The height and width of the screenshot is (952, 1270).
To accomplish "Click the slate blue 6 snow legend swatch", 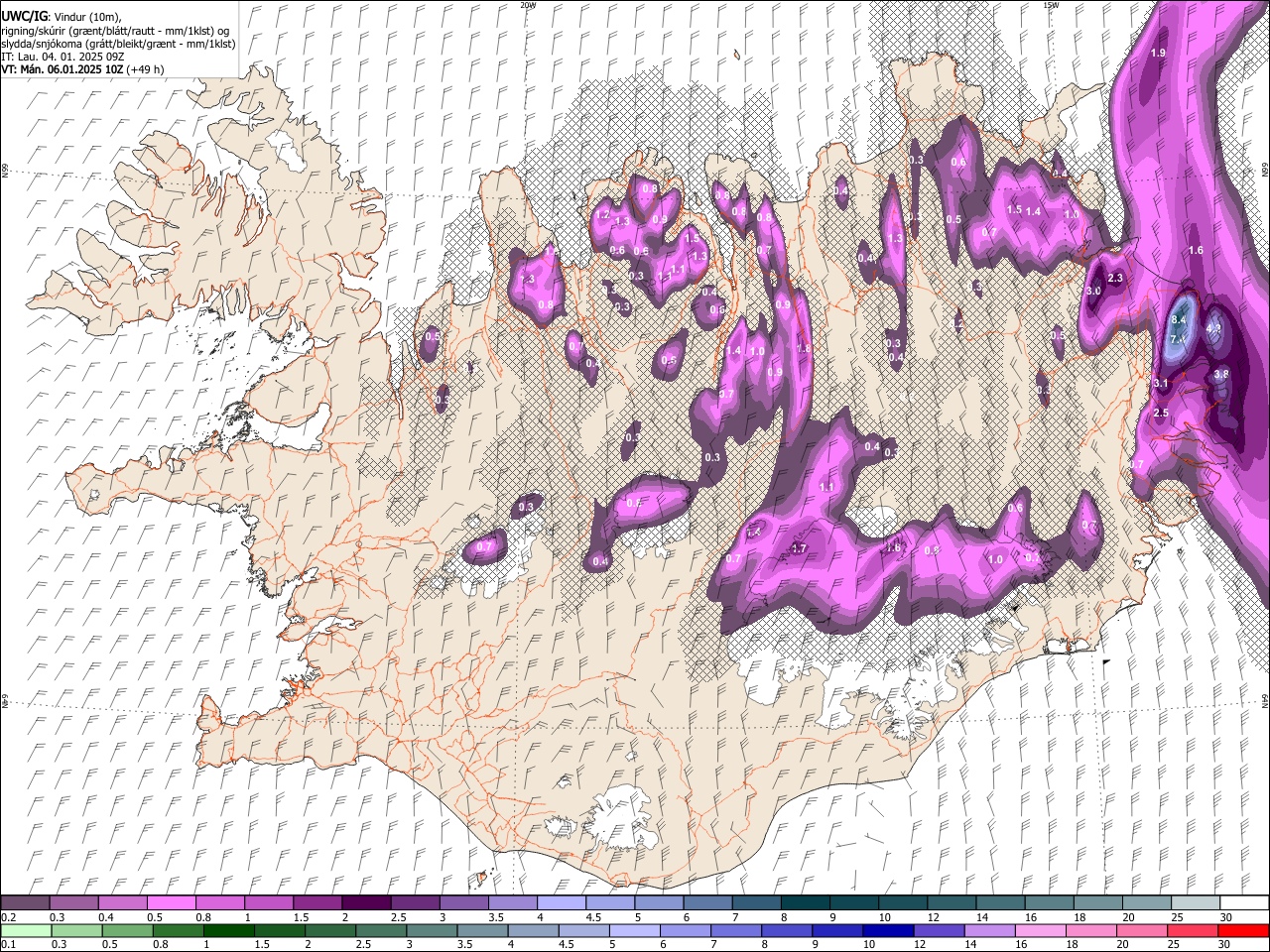I will pos(708,903).
